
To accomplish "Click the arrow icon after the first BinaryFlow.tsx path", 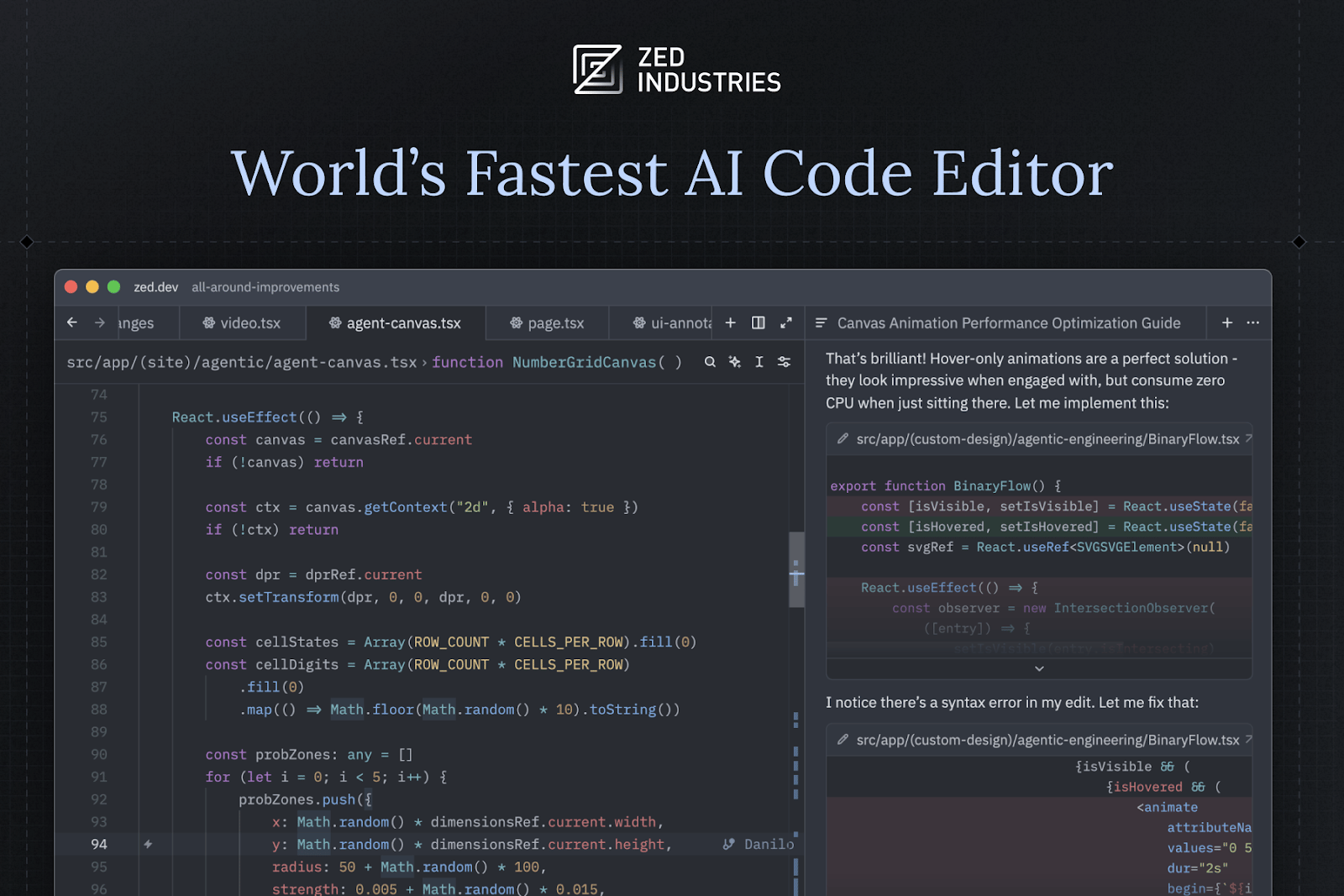I will [1248, 438].
